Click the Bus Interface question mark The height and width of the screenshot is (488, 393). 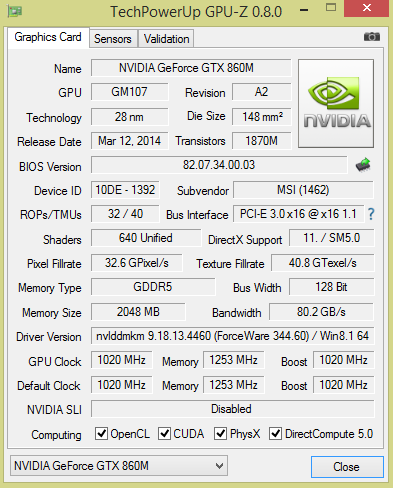pos(371,214)
